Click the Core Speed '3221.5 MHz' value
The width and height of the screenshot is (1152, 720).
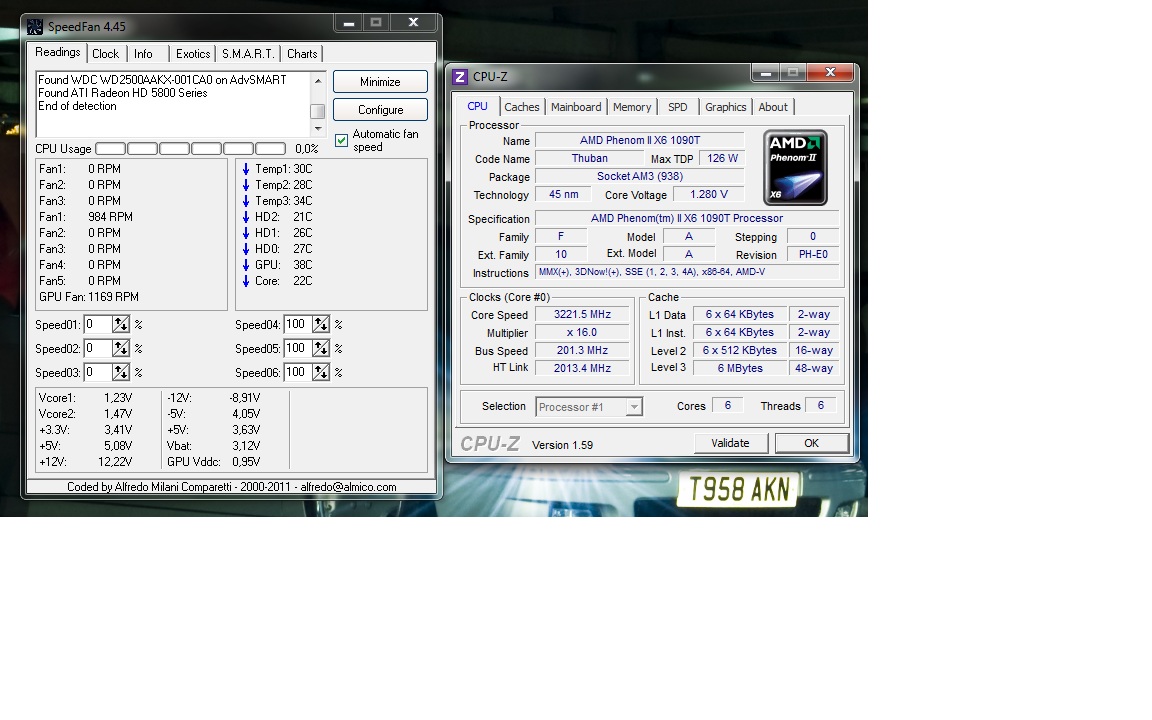point(582,314)
